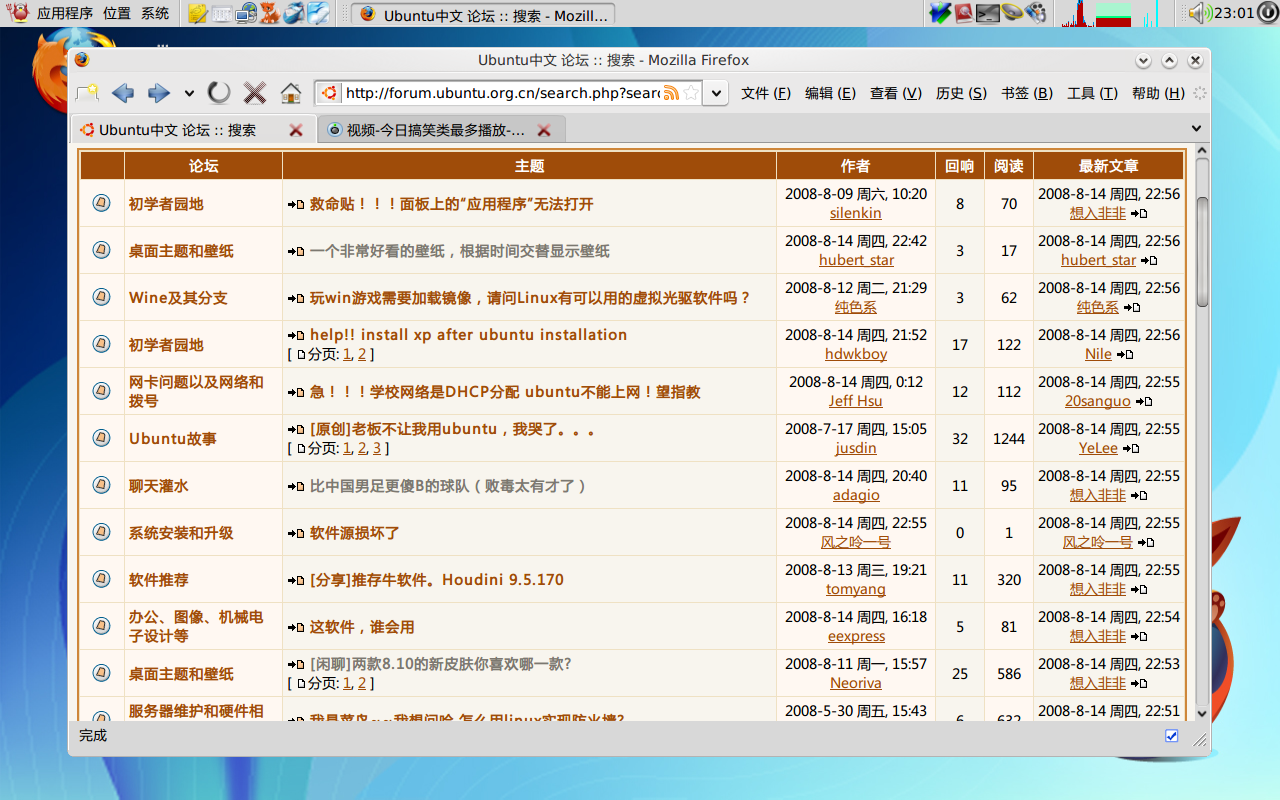Launch the sticky notes panel icon
Viewport: 1280px width, 800px height.
coord(197,14)
